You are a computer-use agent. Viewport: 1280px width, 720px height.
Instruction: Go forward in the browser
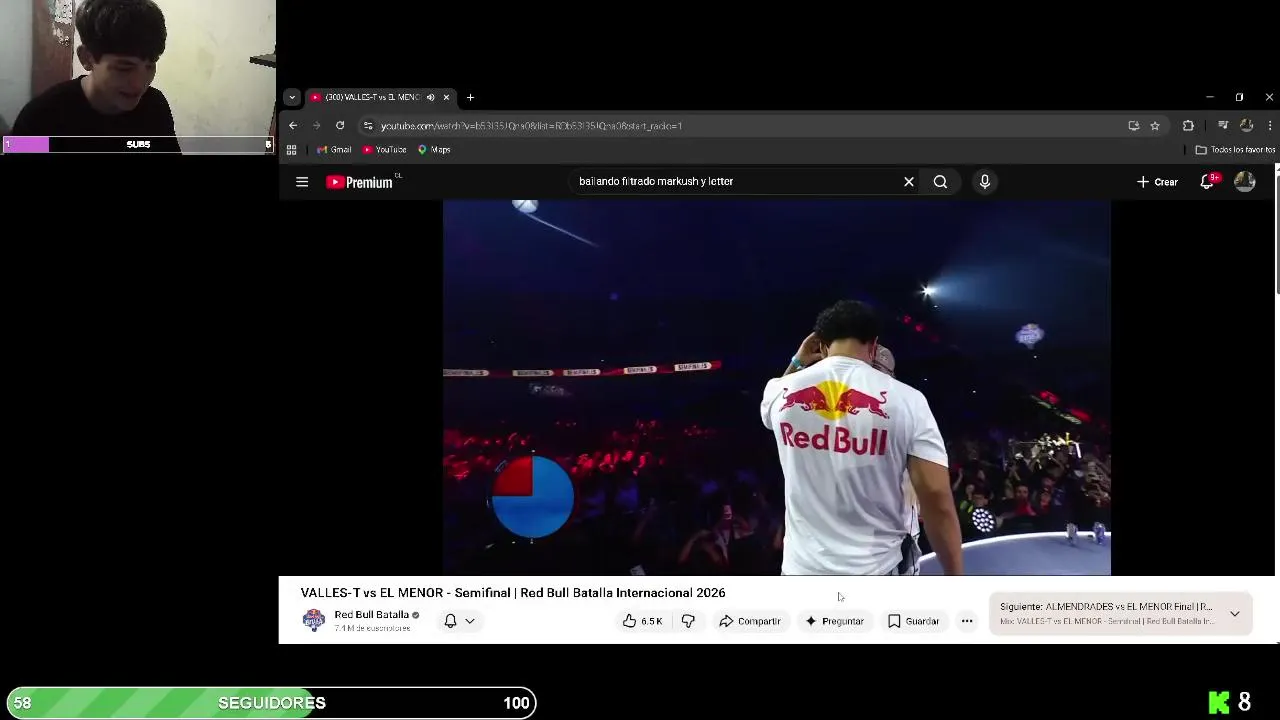[317, 126]
